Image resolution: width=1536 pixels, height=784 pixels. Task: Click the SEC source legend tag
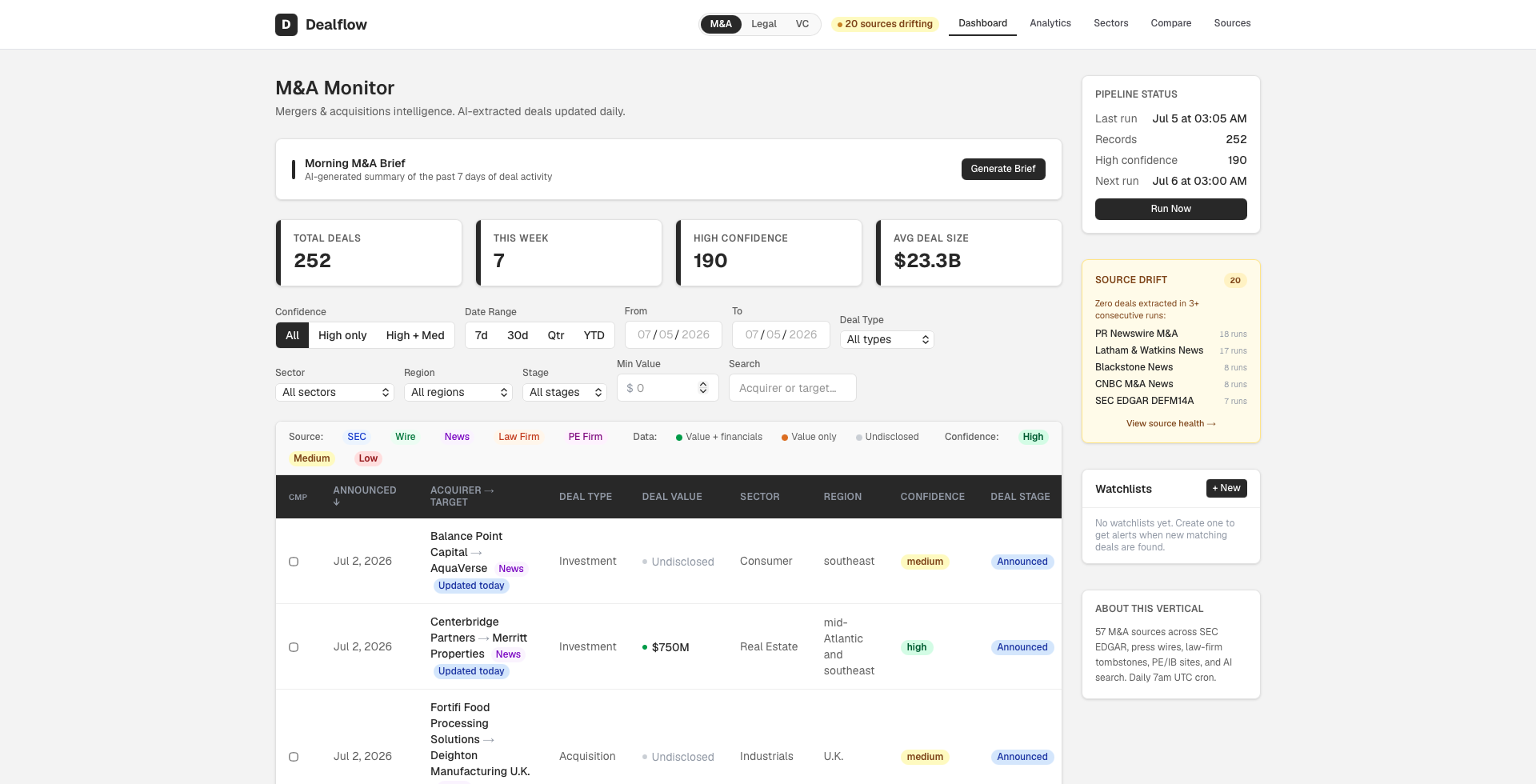coord(357,437)
